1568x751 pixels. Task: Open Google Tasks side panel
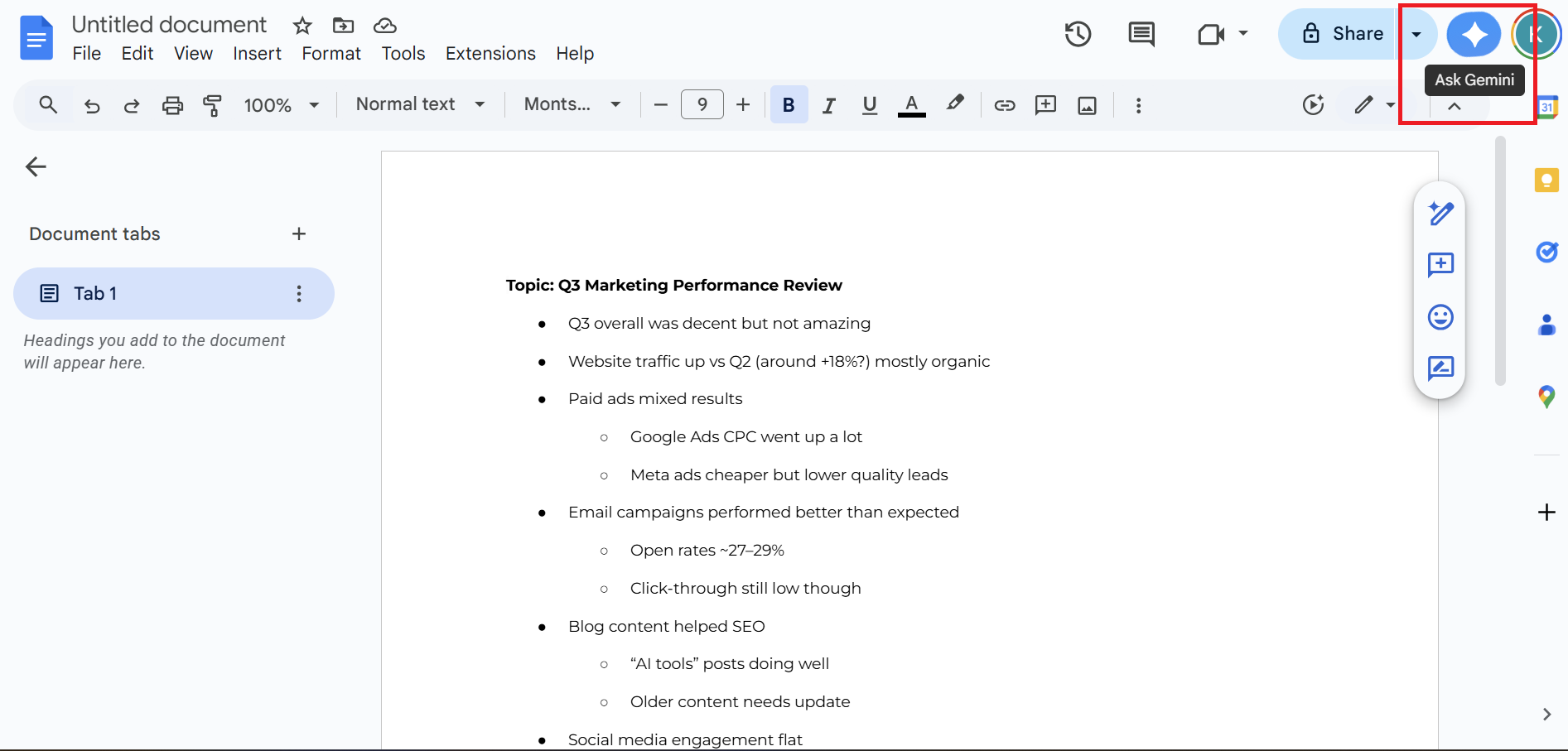pos(1546,252)
